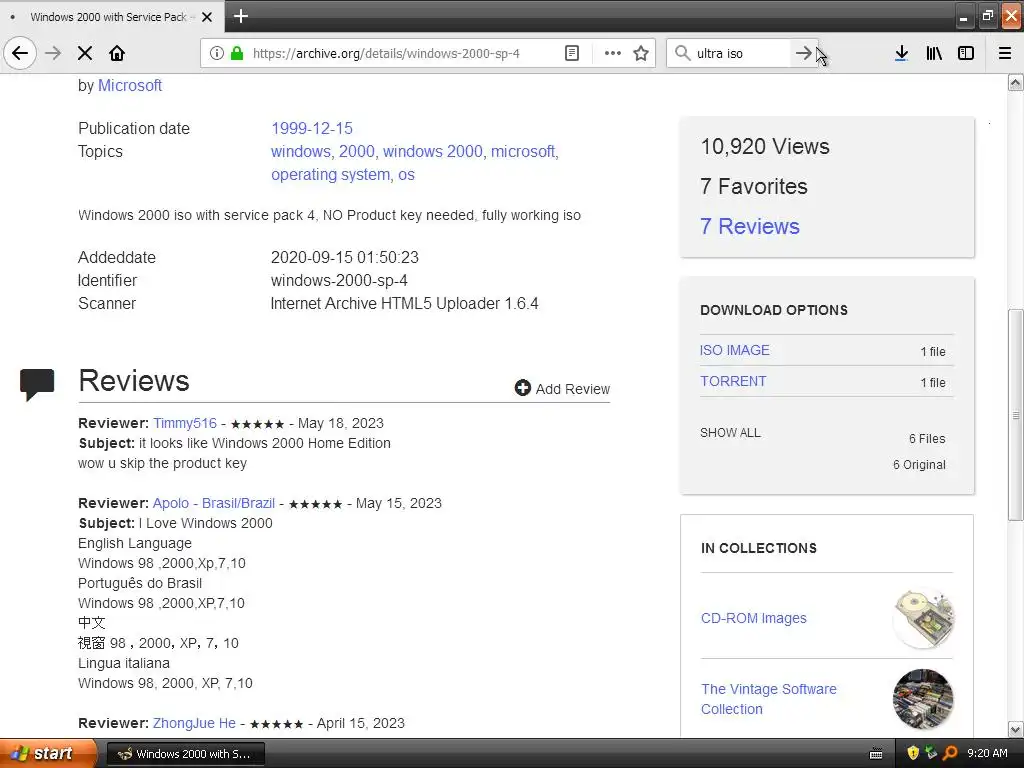Click the ultra iso search field
Screen dimensions: 1024x768
(741, 54)
